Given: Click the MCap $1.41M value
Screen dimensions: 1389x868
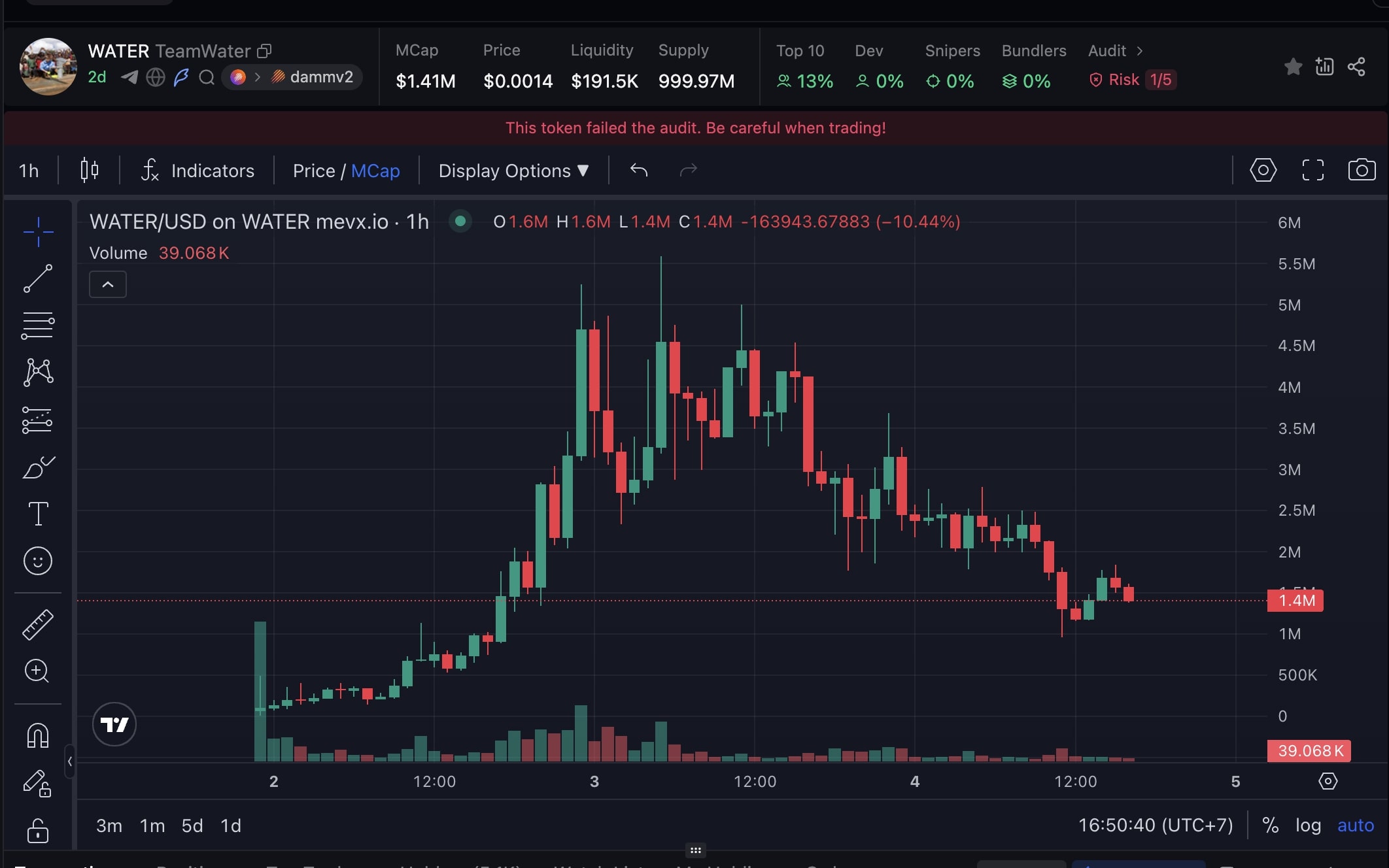Looking at the screenshot, I should (426, 81).
